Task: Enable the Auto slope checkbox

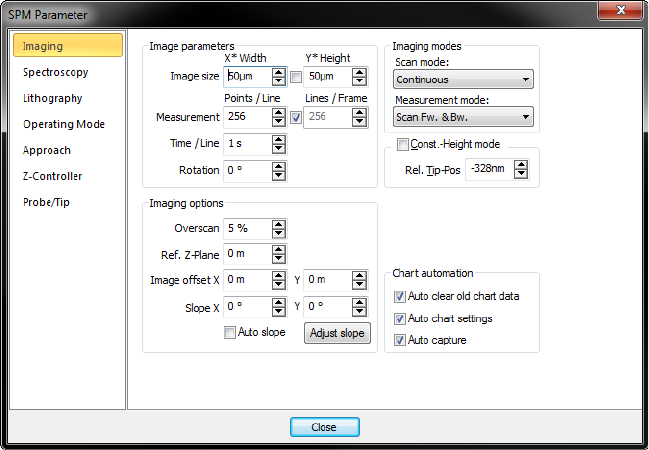Action: (x=230, y=332)
